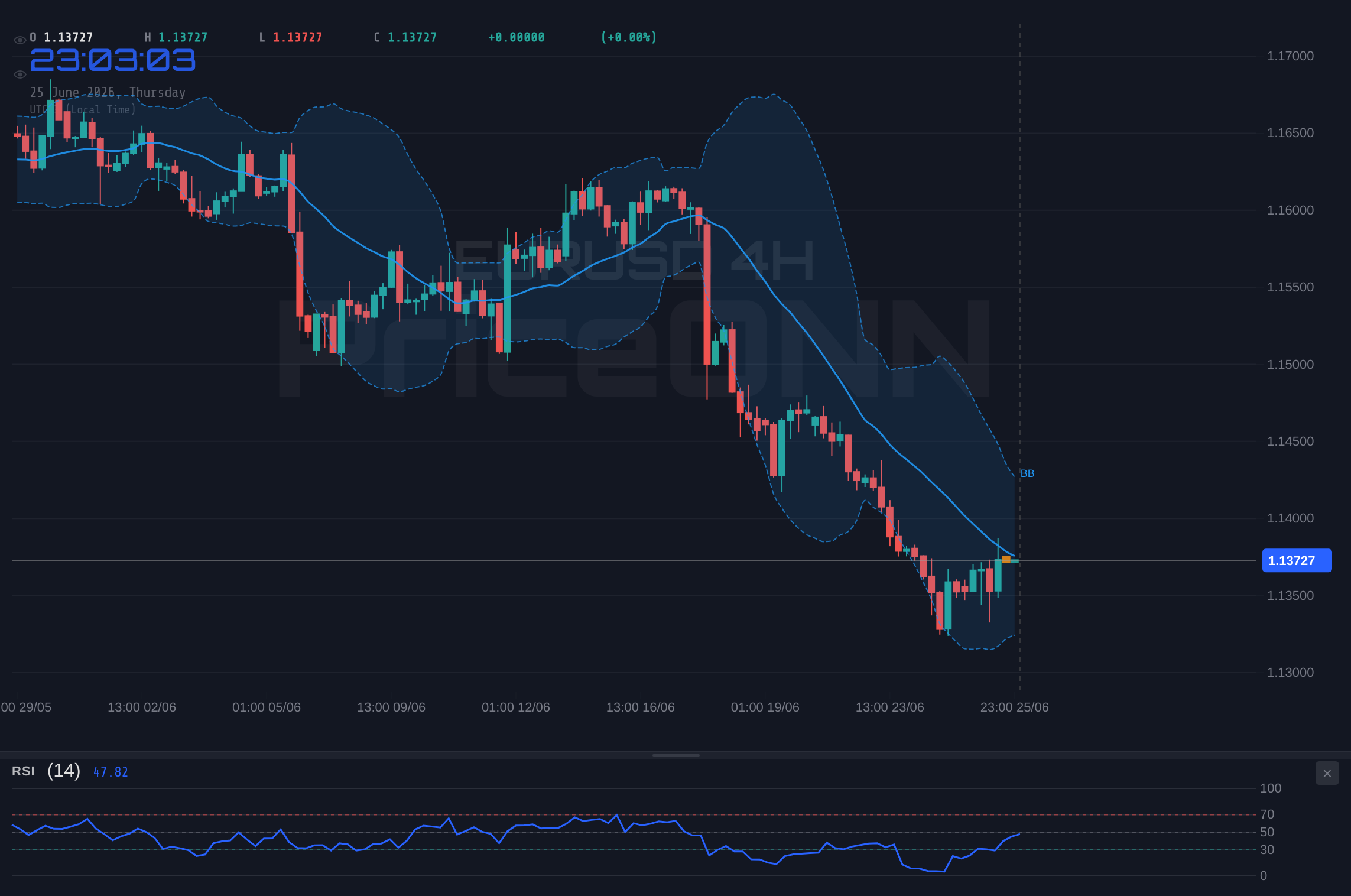Click the RSI overbought level 70

[x=1267, y=814]
